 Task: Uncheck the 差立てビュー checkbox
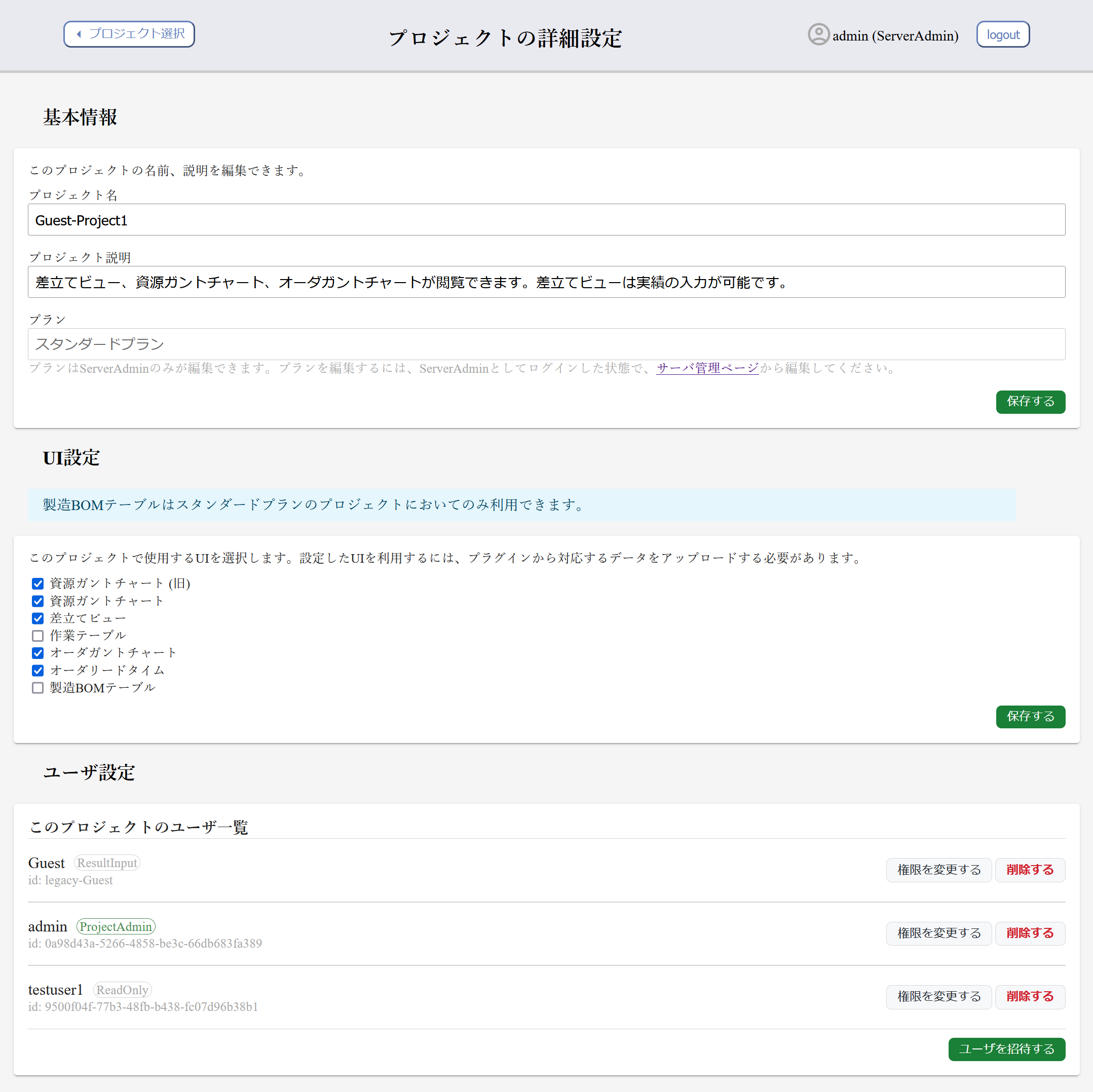38,618
